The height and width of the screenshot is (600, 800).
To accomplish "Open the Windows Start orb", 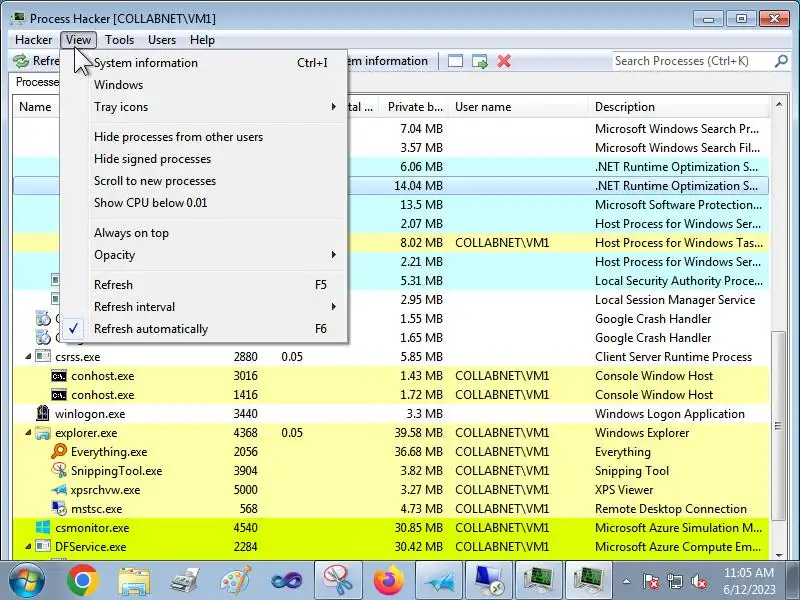I will click(26, 580).
